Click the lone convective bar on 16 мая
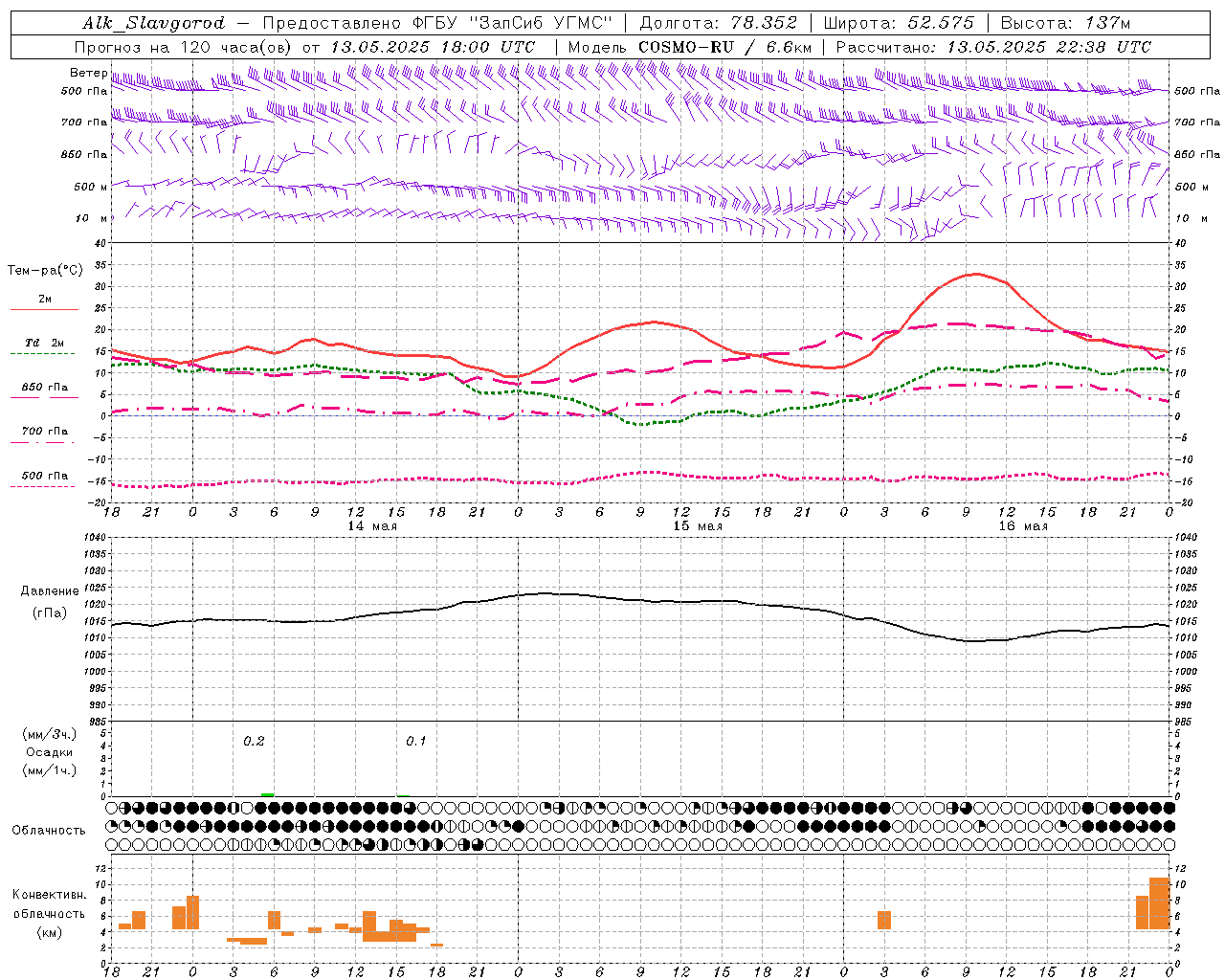The image size is (1225, 980). pos(884,920)
